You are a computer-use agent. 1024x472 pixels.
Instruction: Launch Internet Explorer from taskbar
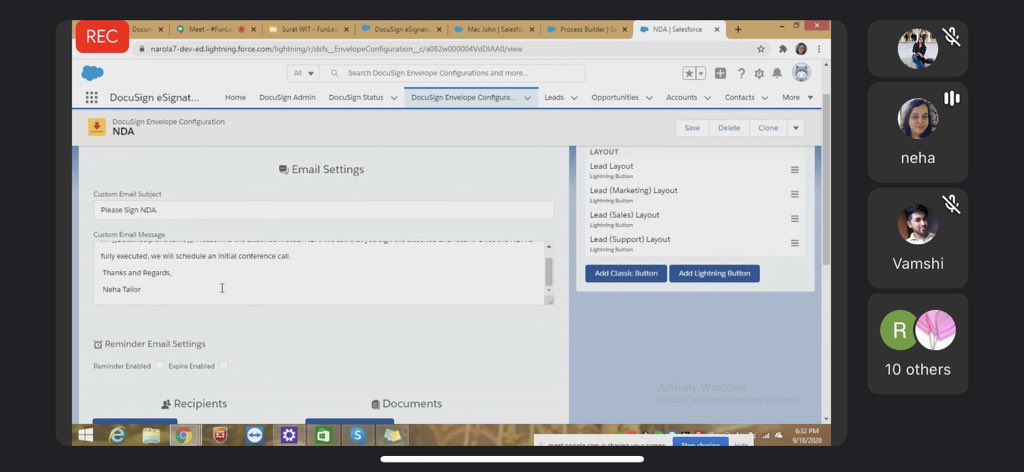pos(117,435)
